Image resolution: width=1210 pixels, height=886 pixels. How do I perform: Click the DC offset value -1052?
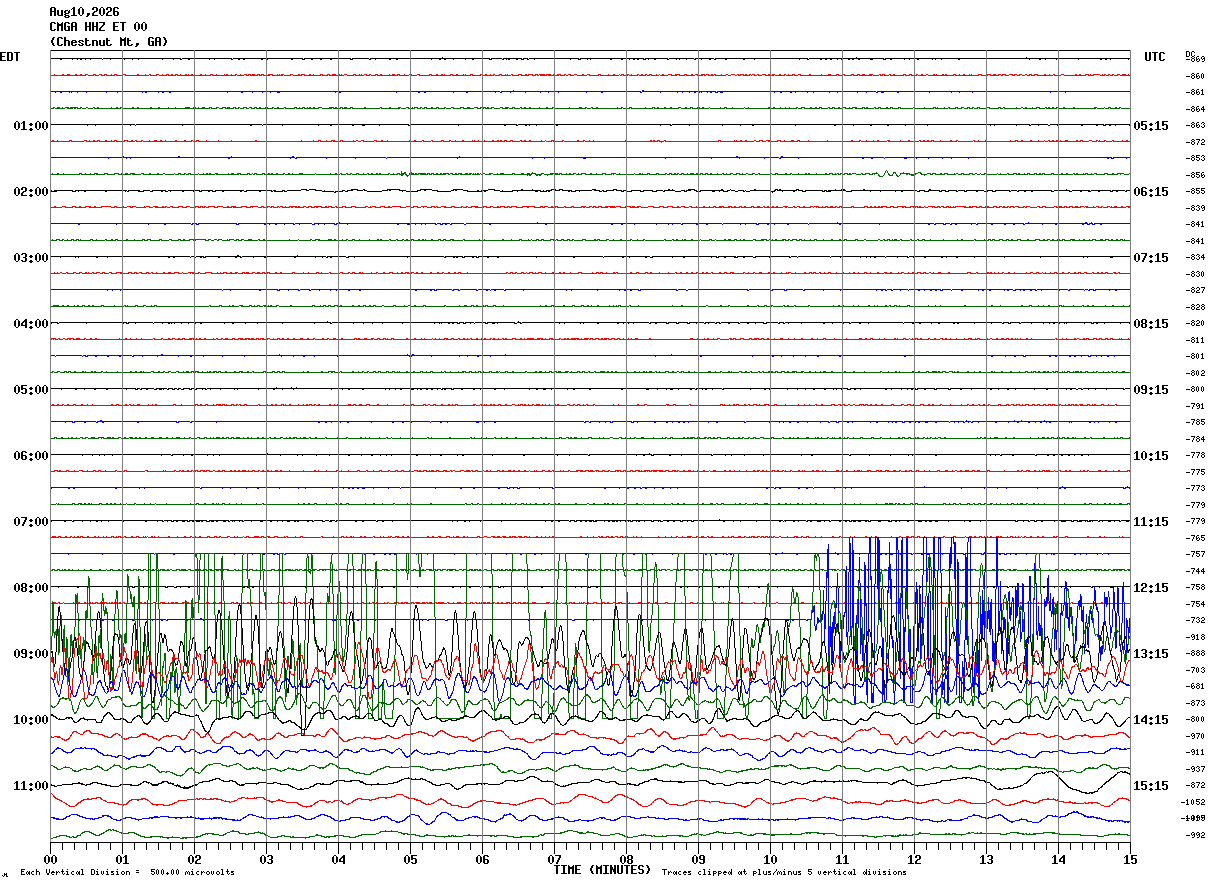click(1194, 802)
